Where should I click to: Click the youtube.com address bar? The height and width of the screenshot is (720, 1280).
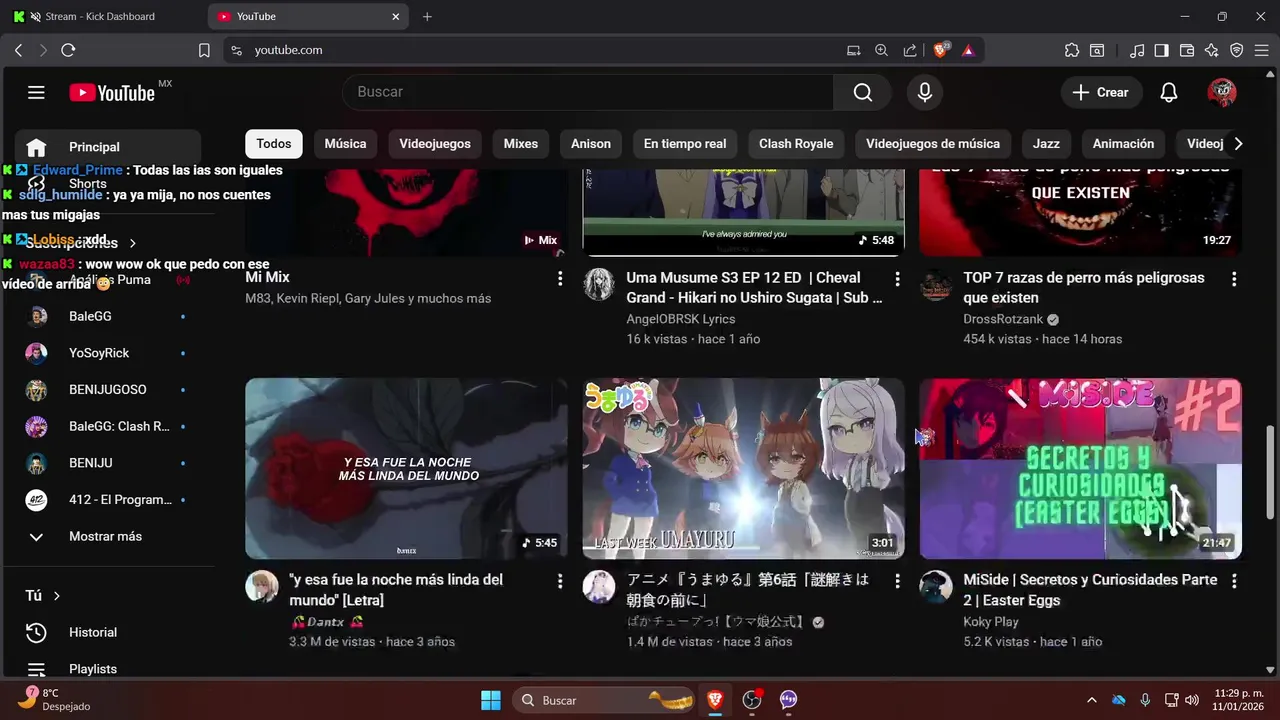point(530,50)
